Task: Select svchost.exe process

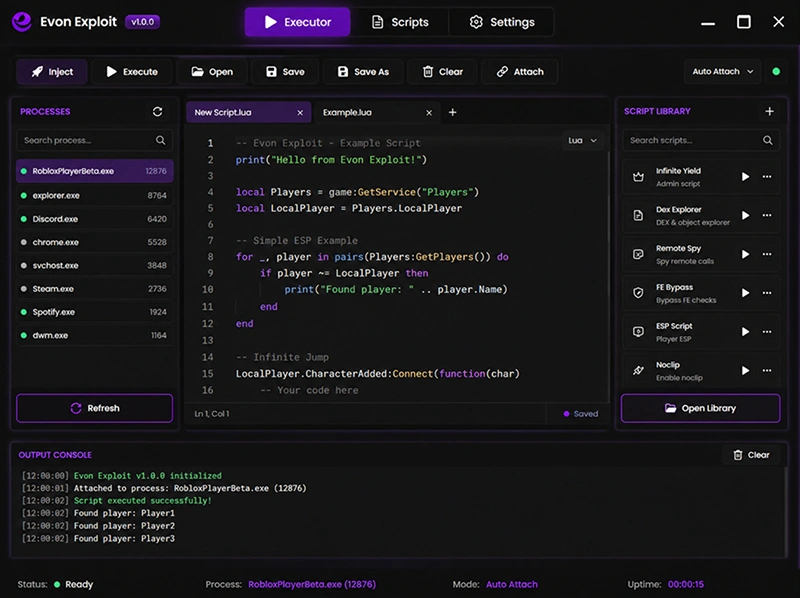Action: click(95, 265)
